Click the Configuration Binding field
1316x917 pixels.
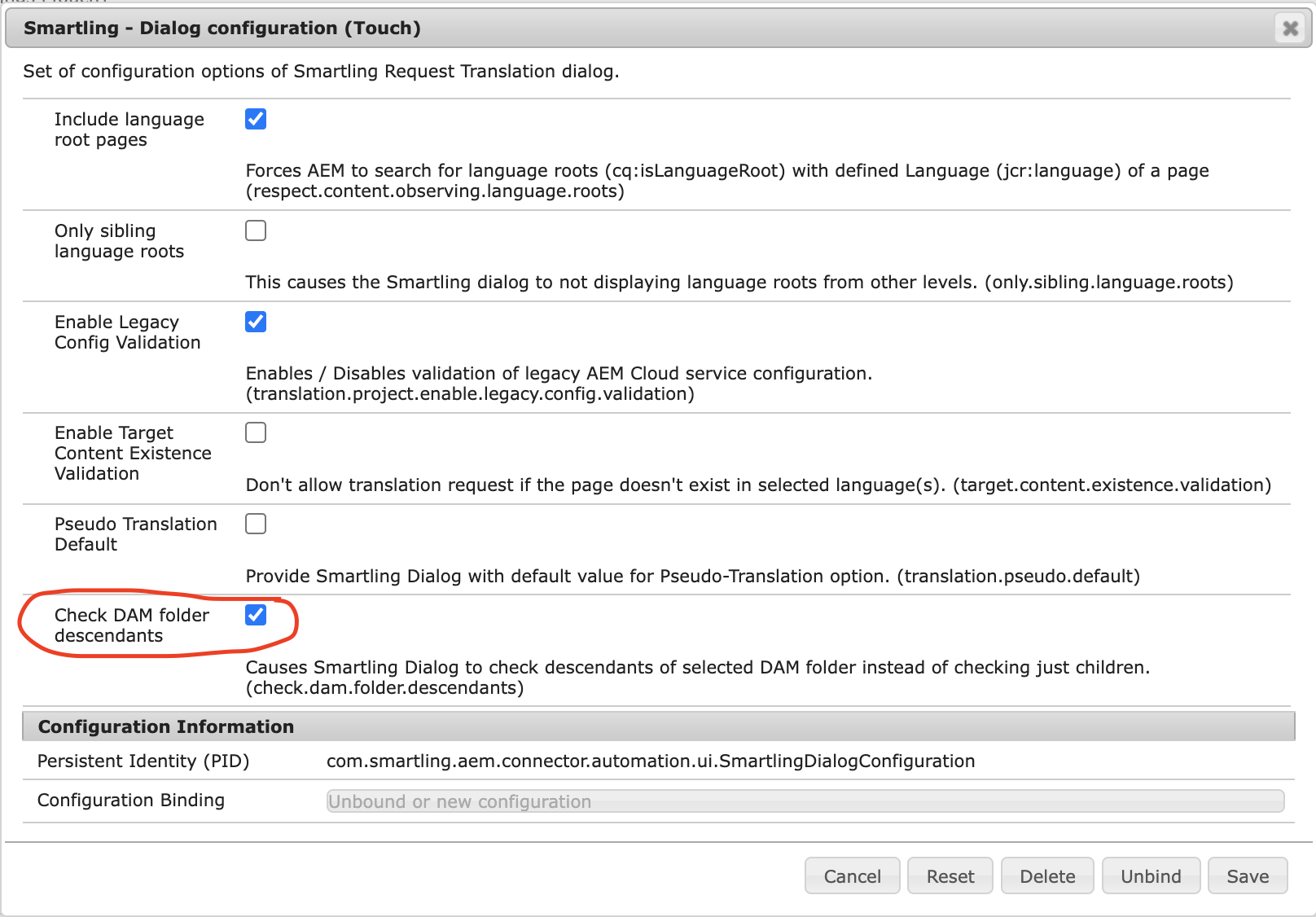point(805,801)
